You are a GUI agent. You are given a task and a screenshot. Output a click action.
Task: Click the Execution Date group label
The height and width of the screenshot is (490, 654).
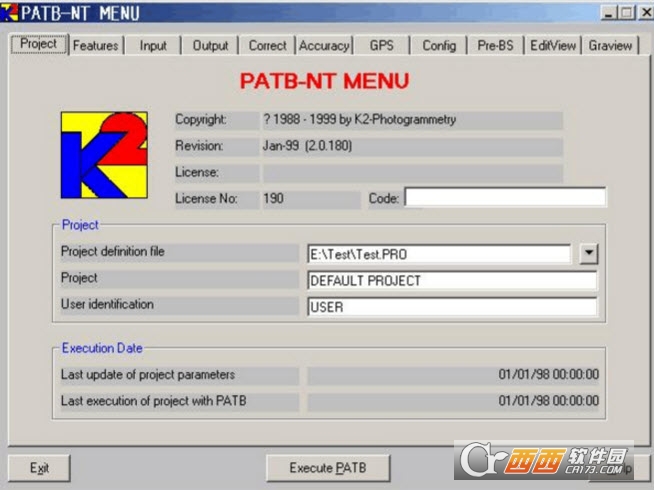click(102, 348)
